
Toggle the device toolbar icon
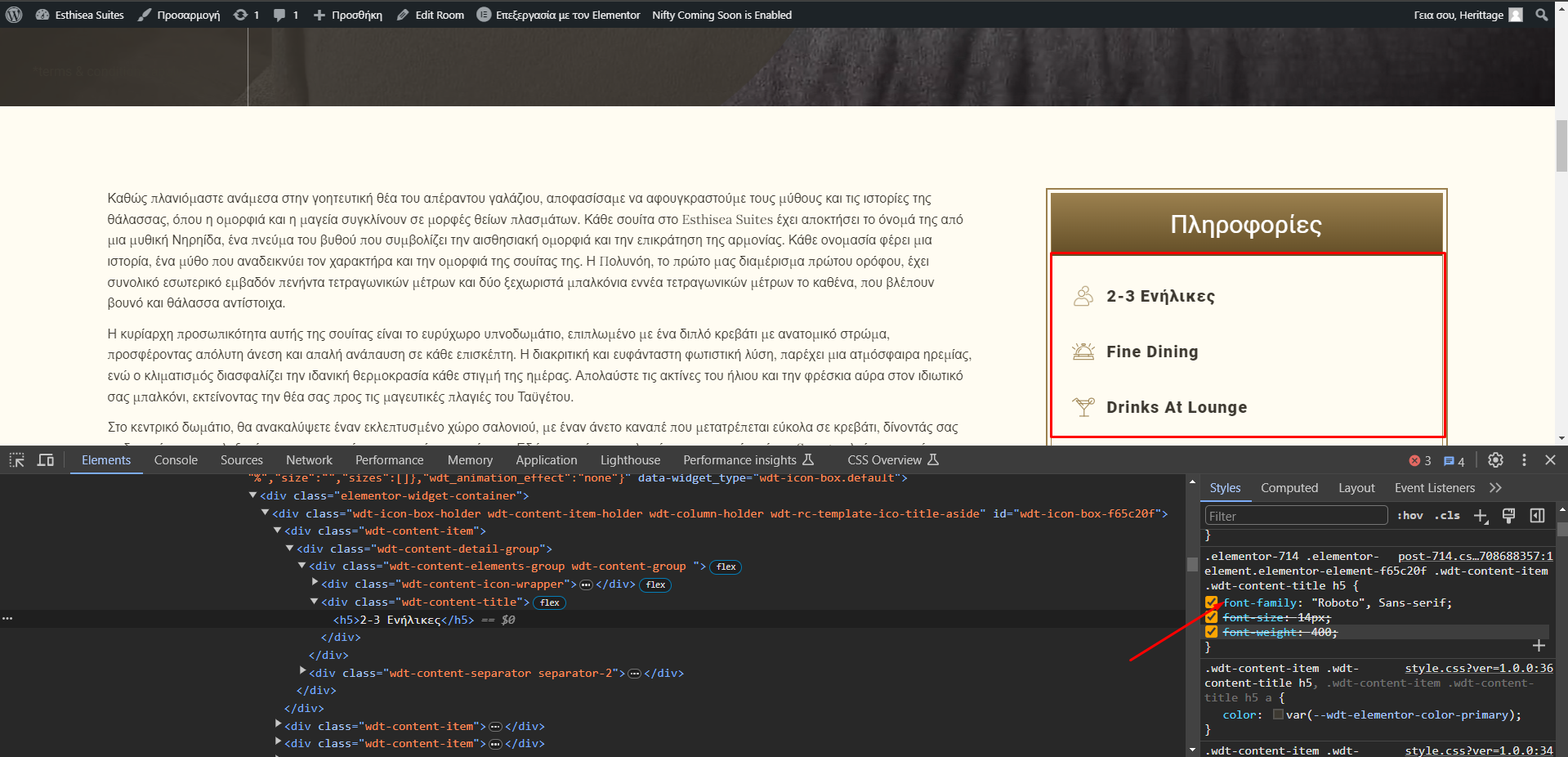click(x=46, y=460)
